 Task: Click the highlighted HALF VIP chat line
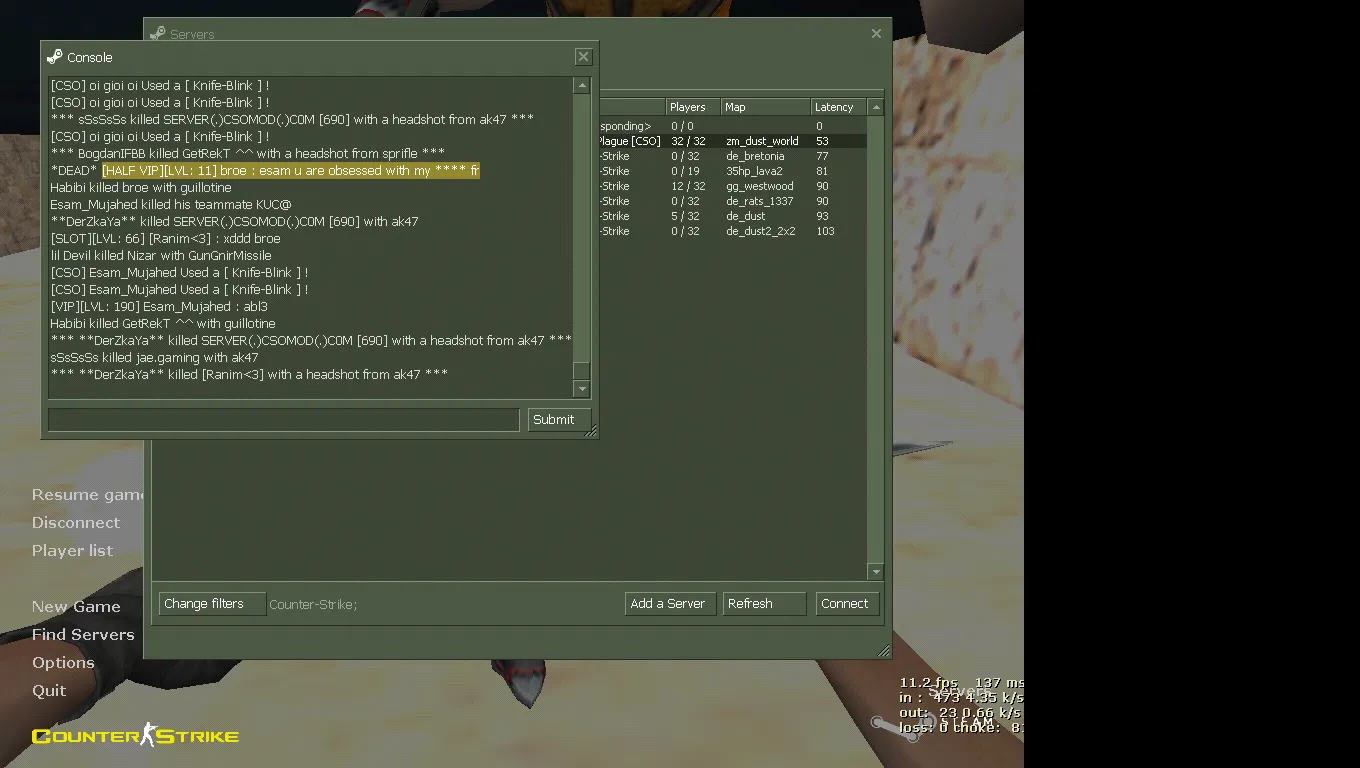coord(291,171)
